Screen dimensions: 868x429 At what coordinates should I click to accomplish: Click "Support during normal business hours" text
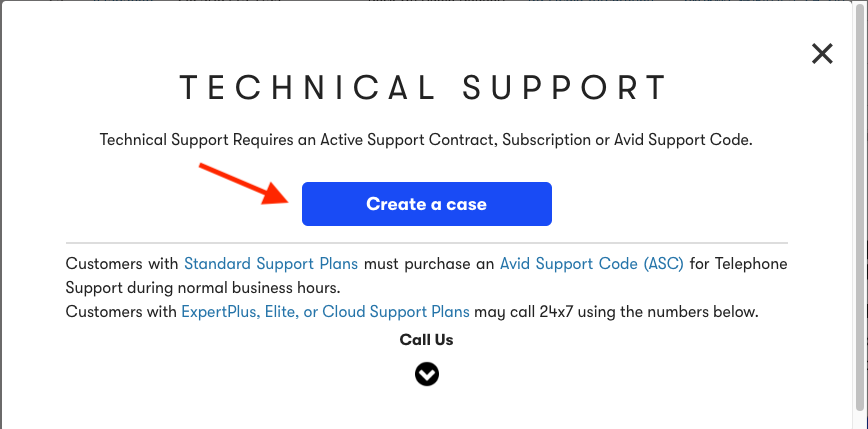(x=203, y=288)
